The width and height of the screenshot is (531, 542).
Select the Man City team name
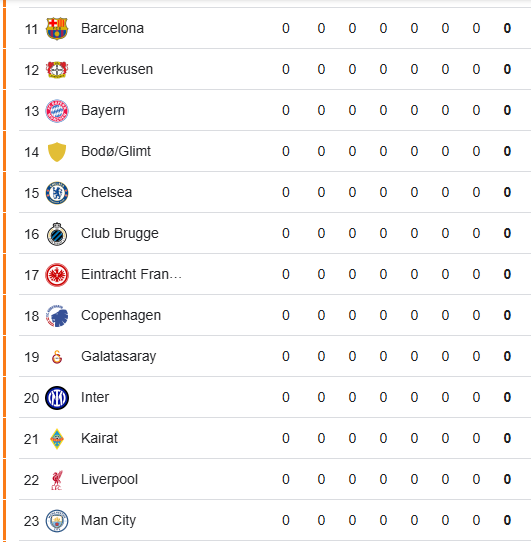[109, 521]
